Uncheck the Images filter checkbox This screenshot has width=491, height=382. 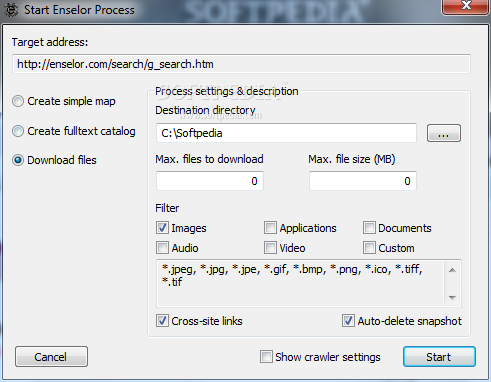pos(162,228)
